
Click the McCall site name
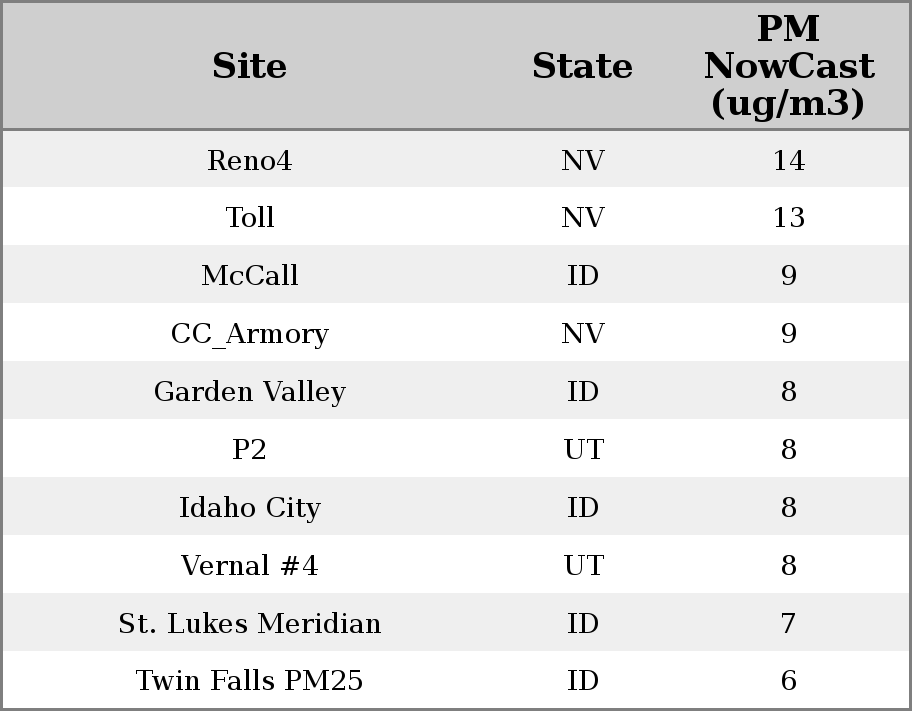click(249, 275)
